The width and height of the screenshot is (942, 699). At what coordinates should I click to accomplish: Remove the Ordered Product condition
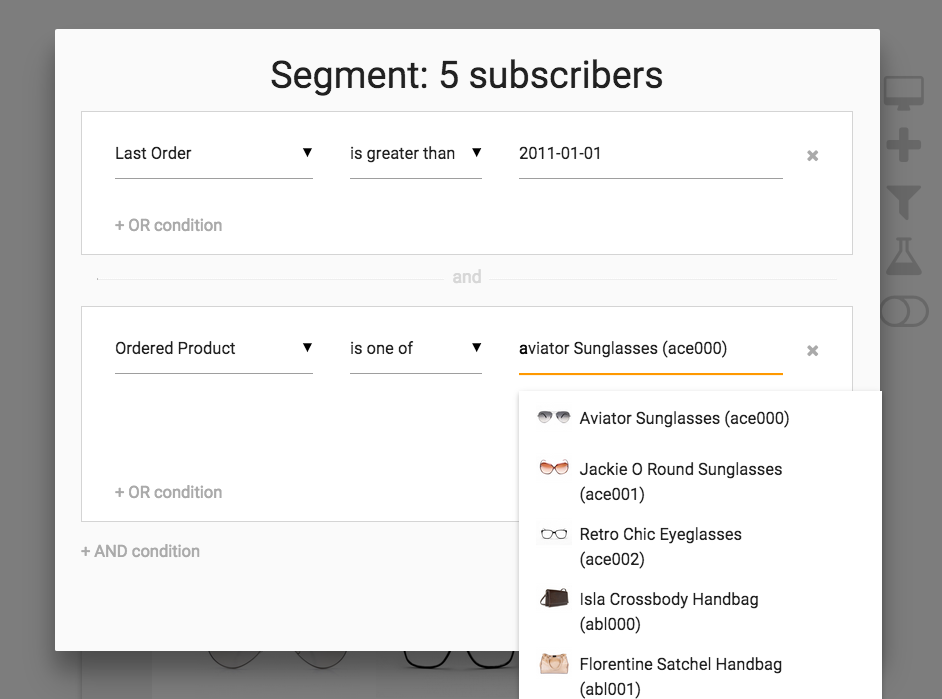(x=812, y=351)
